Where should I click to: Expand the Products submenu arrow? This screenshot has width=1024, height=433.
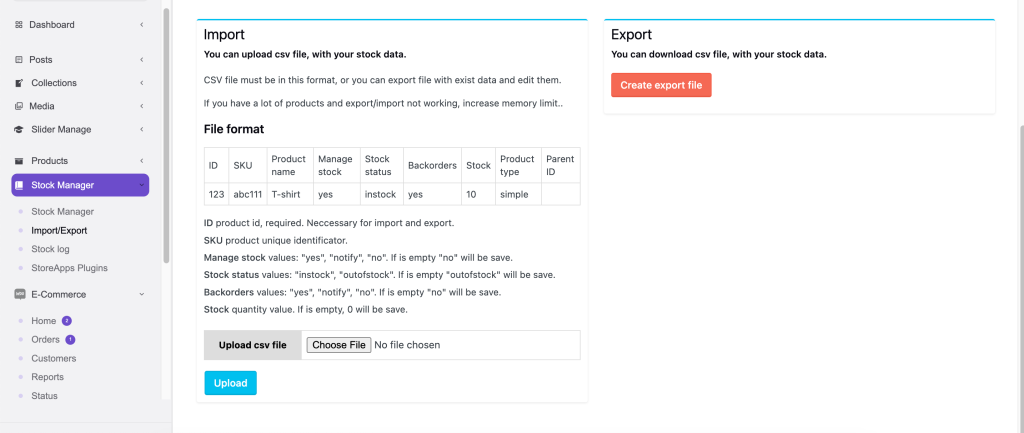[x=141, y=161]
